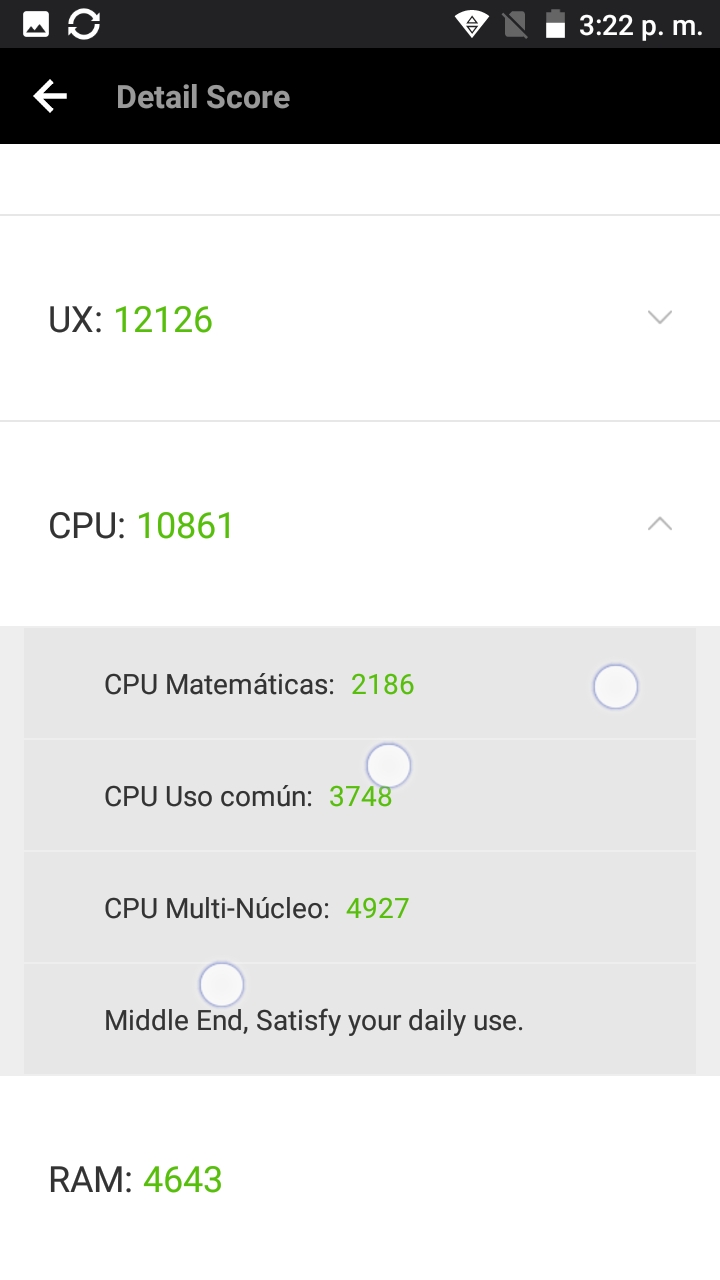This screenshot has width=720, height=1280.
Task: Expand the UX score chevron
Action: (x=660, y=318)
